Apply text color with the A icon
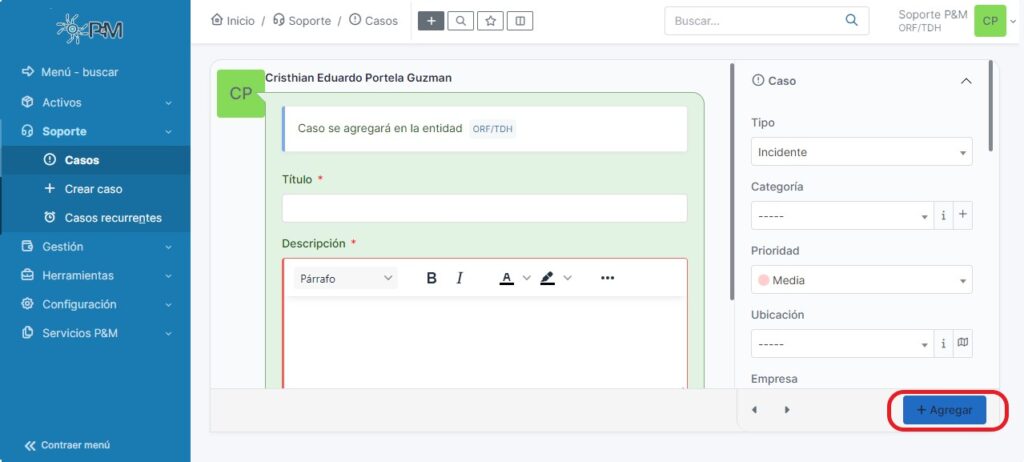Viewport: 1024px width, 462px height. pos(507,278)
